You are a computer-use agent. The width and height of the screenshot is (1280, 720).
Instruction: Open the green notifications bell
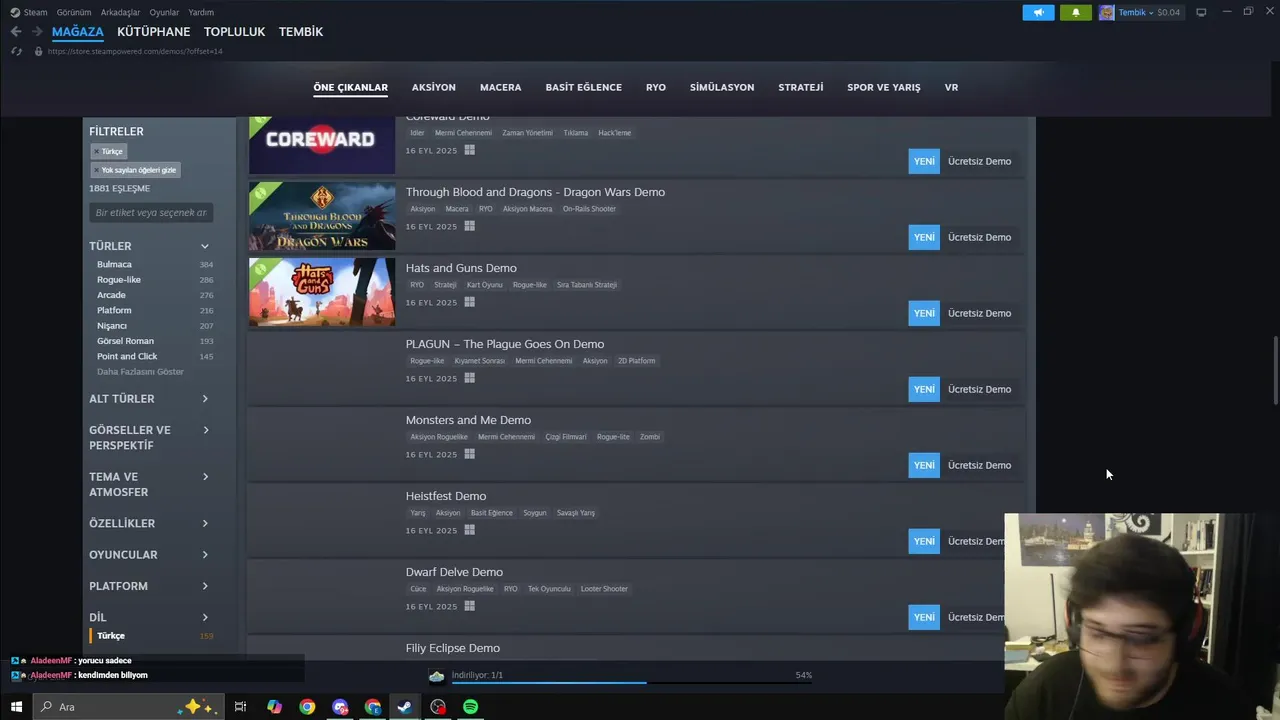pyautogui.click(x=1076, y=12)
